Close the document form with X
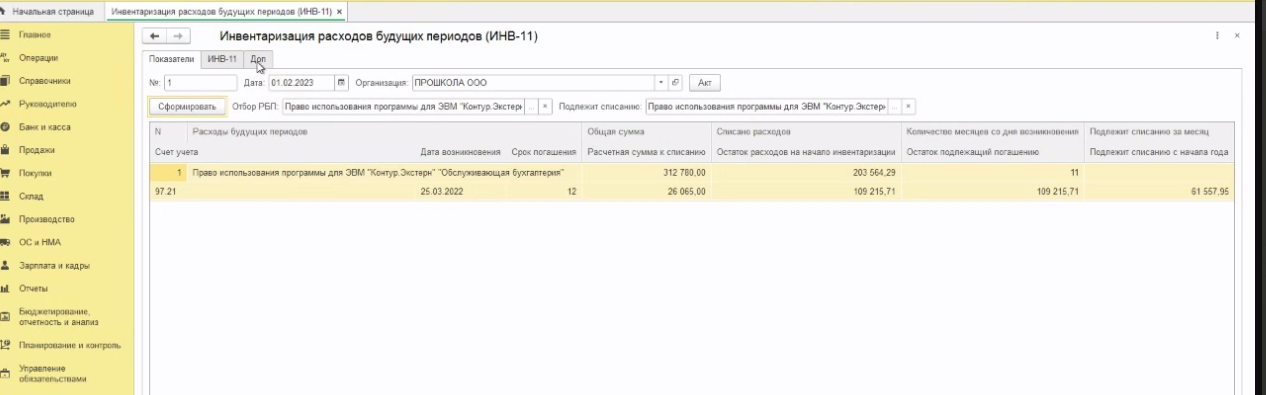Image resolution: width=1266 pixels, height=395 pixels. click(x=1237, y=36)
